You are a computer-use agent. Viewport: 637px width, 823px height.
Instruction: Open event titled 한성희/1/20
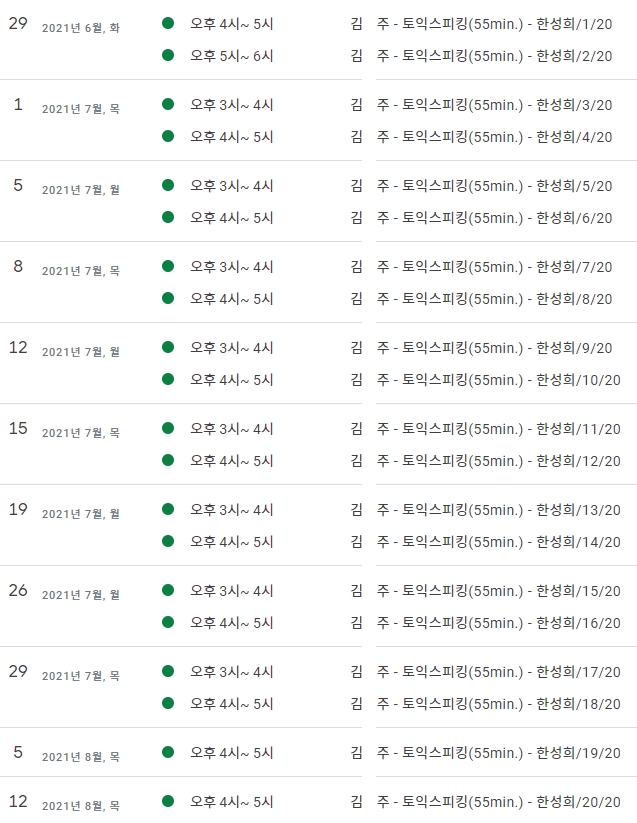(481, 24)
